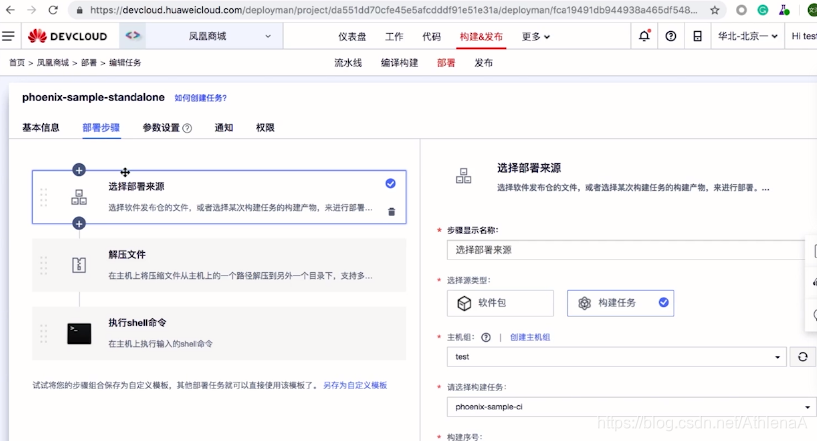Viewport: 817px width, 441px height.
Task: Switch to 发布 sub-tab
Action: [484, 63]
